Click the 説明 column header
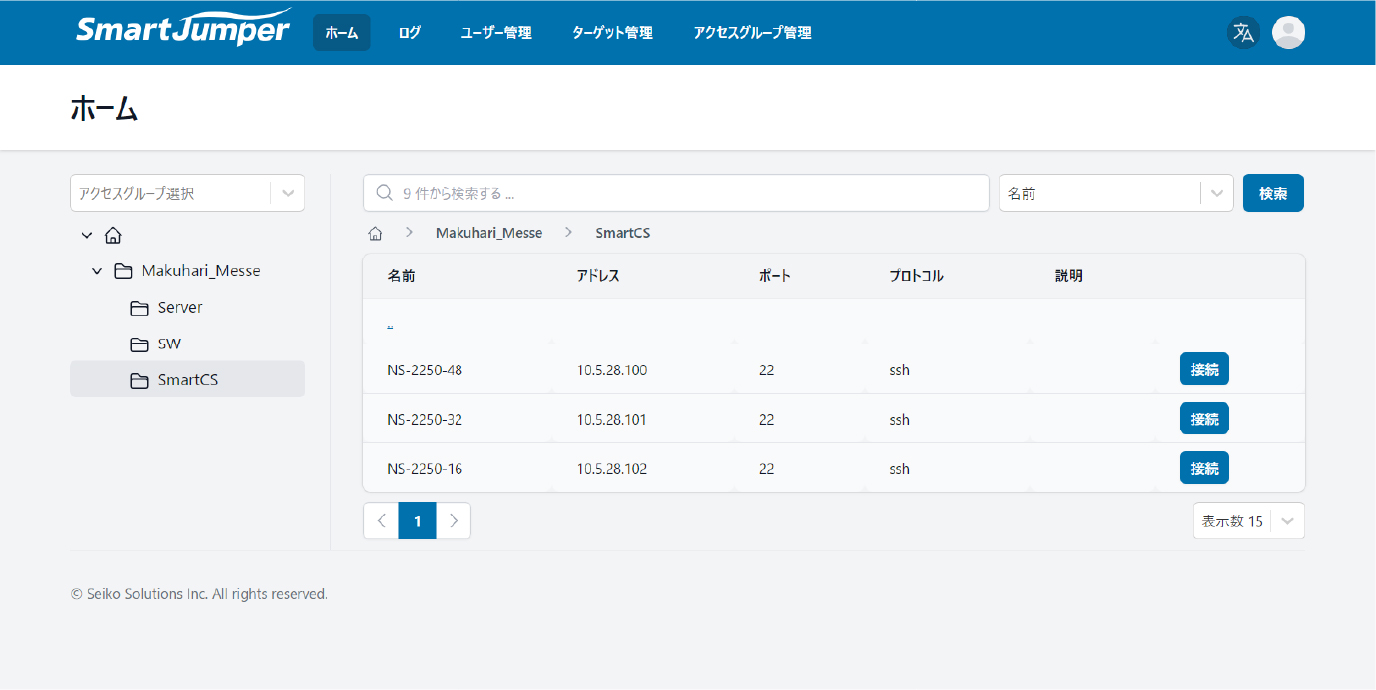1376x690 pixels. point(1068,276)
